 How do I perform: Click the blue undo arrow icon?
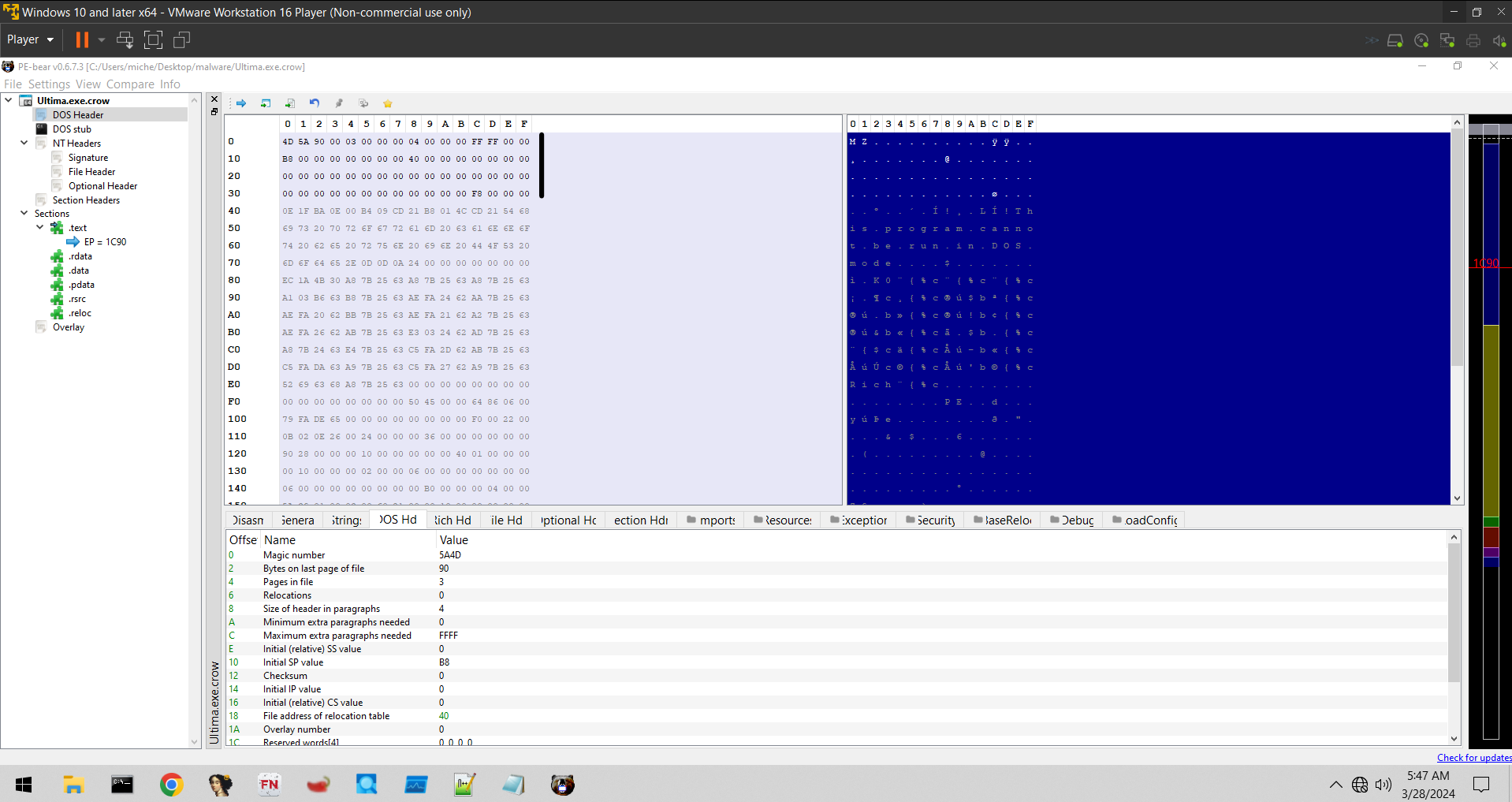(315, 103)
